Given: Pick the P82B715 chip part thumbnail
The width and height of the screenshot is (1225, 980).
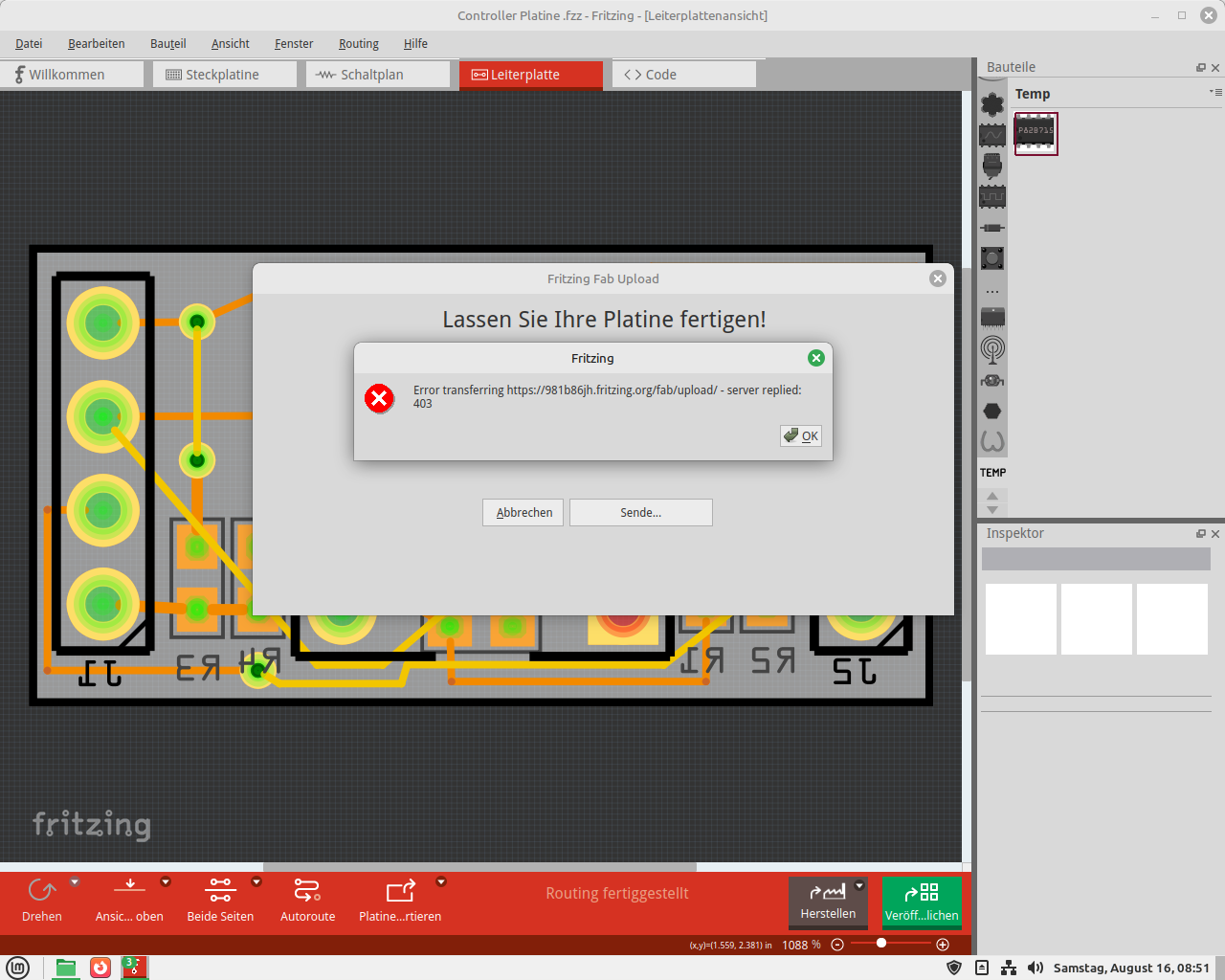Looking at the screenshot, I should coord(1036,132).
